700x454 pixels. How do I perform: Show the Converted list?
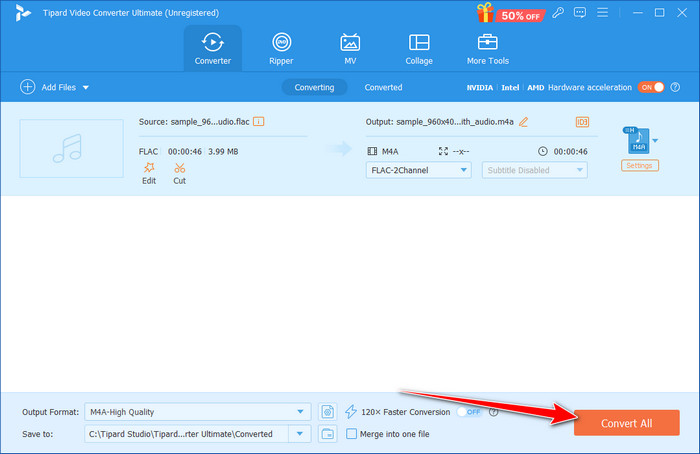[383, 87]
